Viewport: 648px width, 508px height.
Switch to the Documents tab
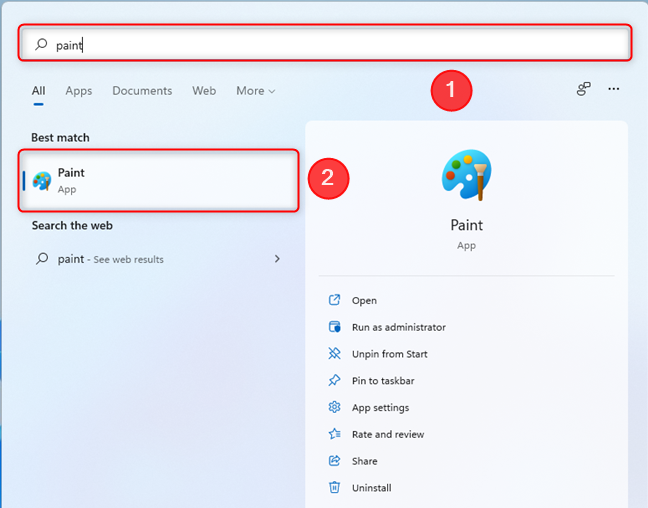[142, 91]
